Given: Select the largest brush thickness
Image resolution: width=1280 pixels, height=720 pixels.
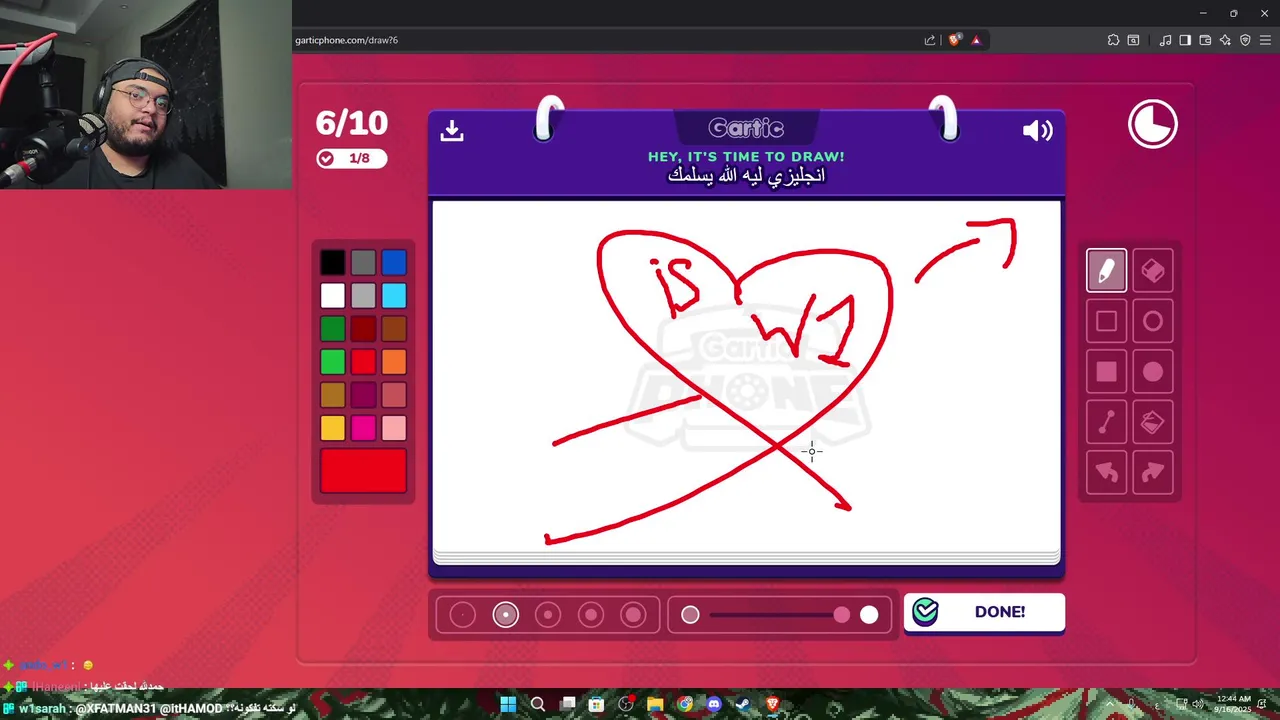Looking at the screenshot, I should tap(633, 615).
